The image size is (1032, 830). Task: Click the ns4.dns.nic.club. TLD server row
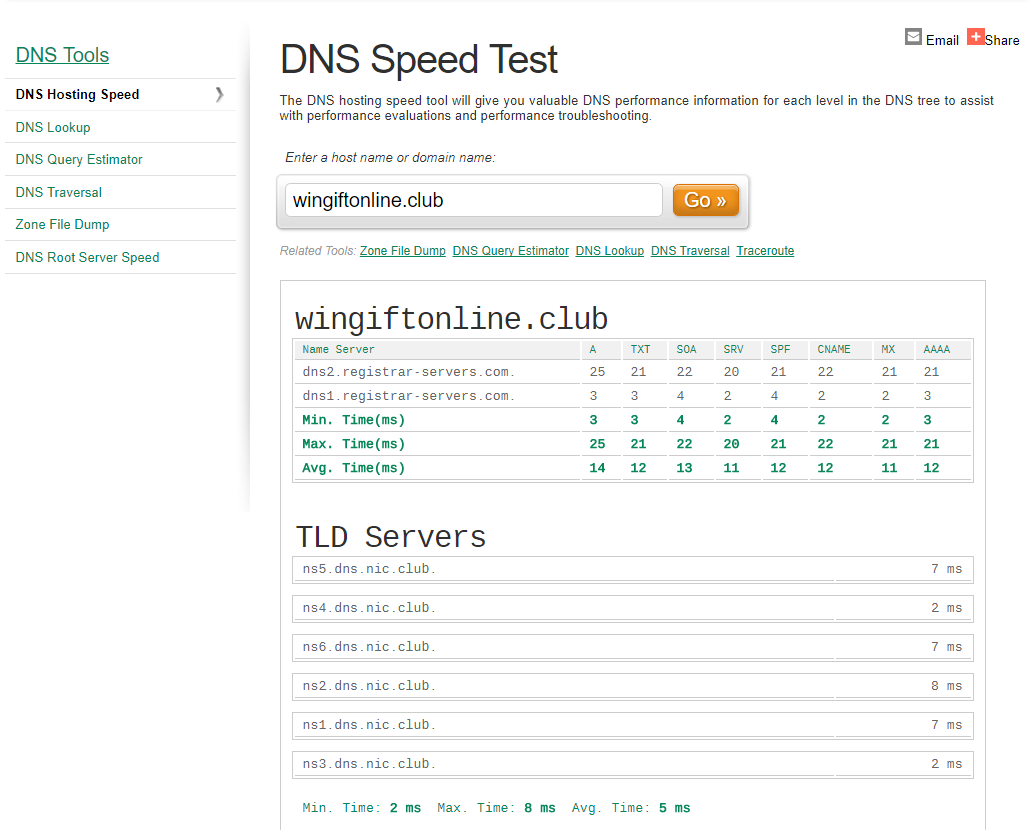tap(632, 608)
